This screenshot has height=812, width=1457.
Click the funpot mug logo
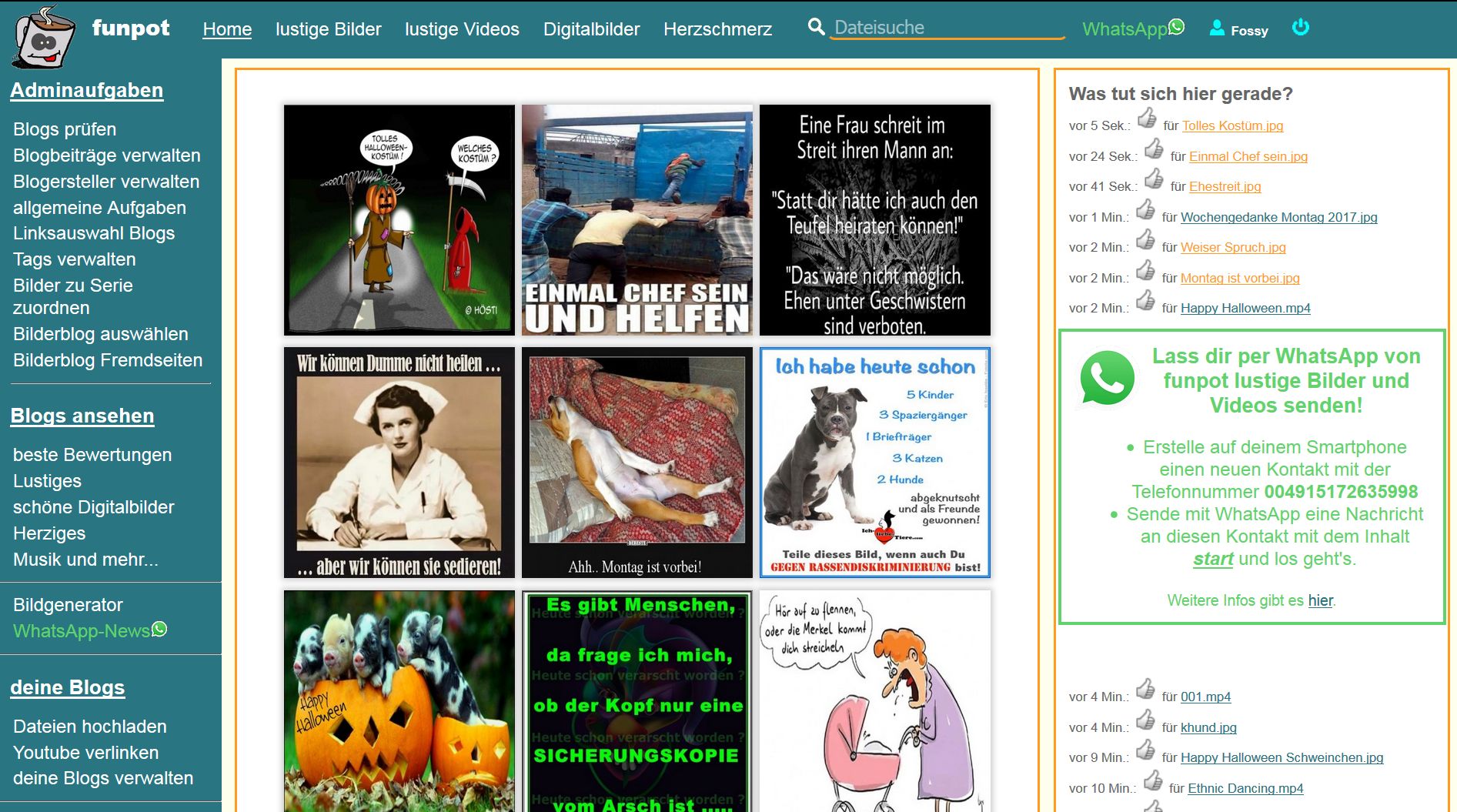click(x=44, y=36)
